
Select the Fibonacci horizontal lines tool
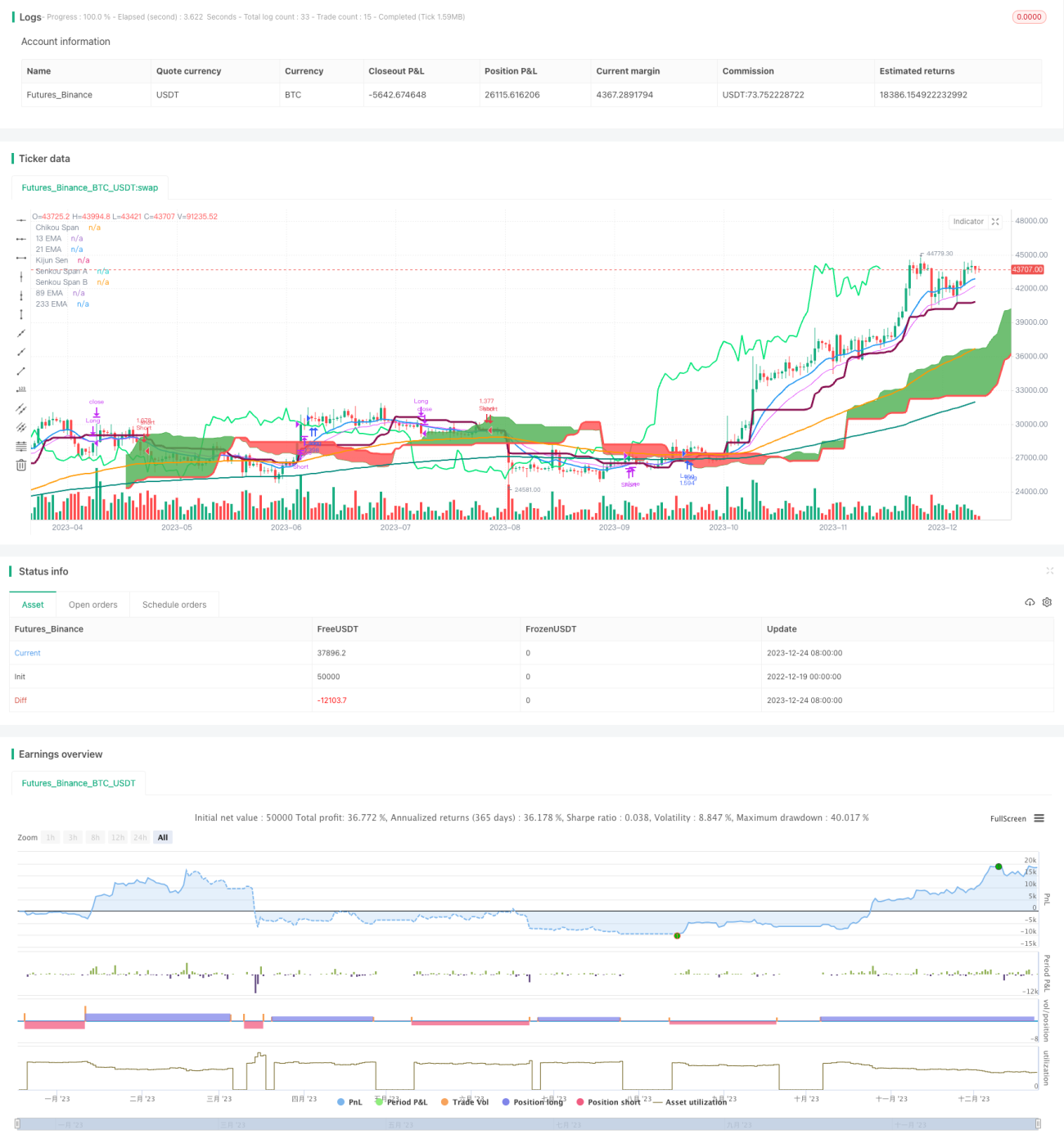21,446
